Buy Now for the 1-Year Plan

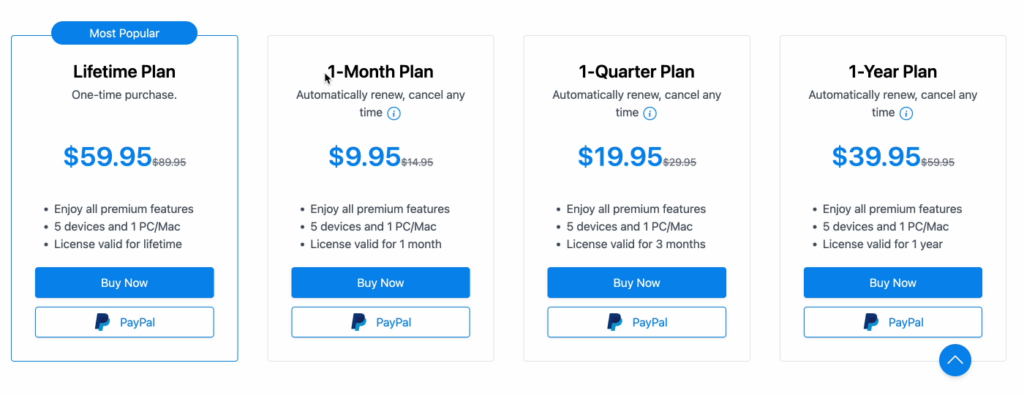893,283
